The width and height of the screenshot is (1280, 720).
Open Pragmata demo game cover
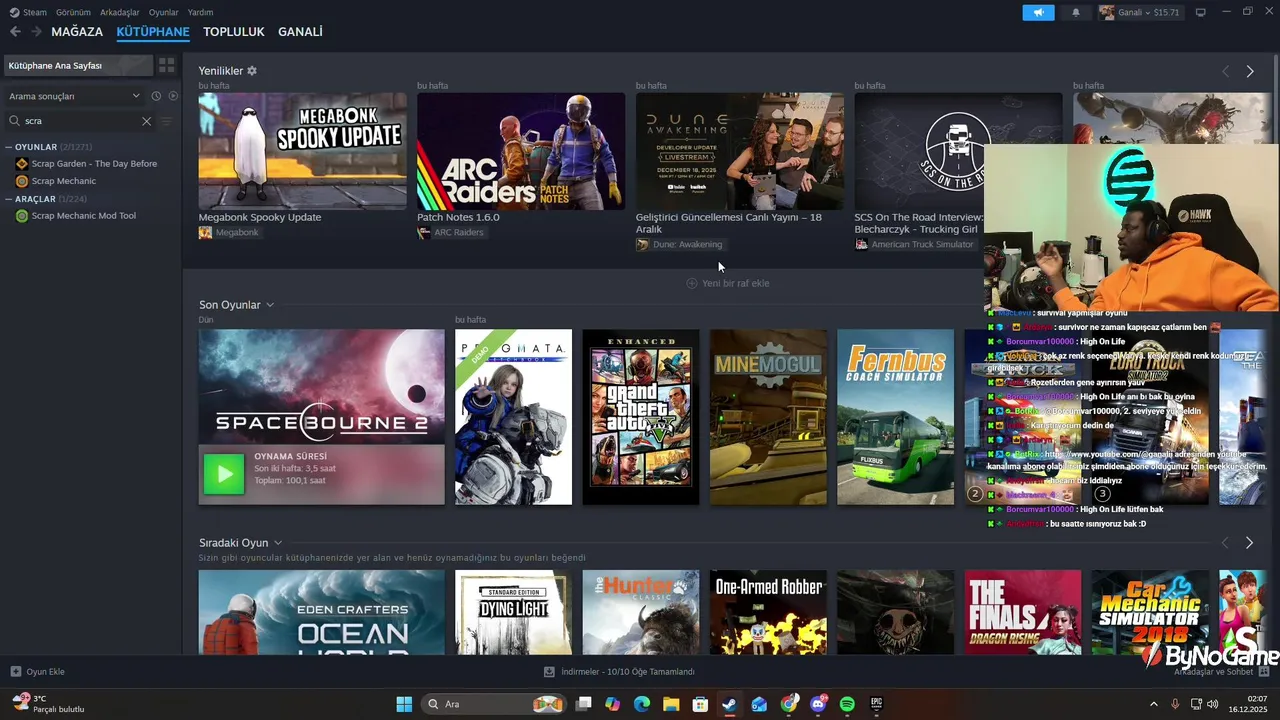tap(513, 417)
